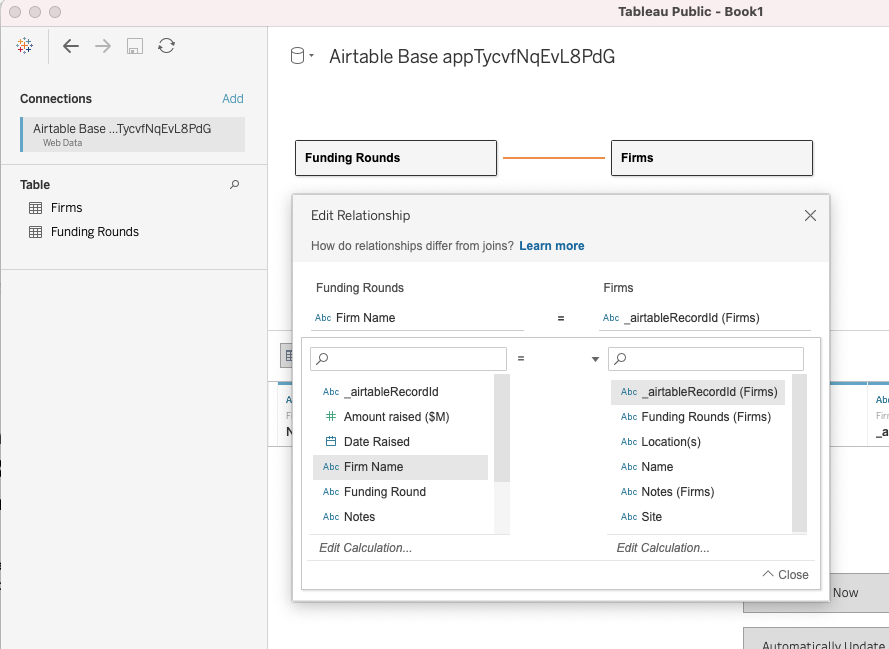Open the _airtableRecordId (Firms) field selector at top
This screenshot has height=649, width=889.
click(705, 318)
